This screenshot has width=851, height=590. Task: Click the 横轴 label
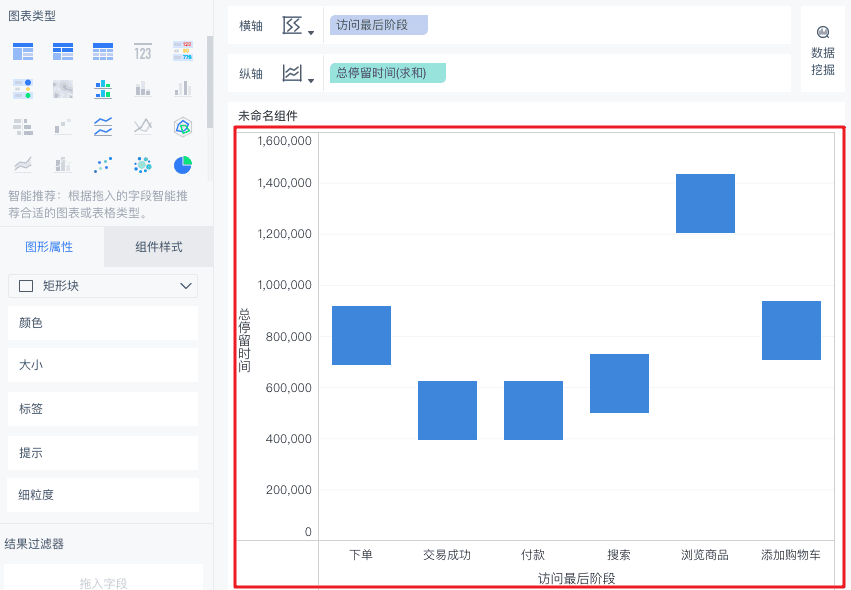(x=251, y=26)
